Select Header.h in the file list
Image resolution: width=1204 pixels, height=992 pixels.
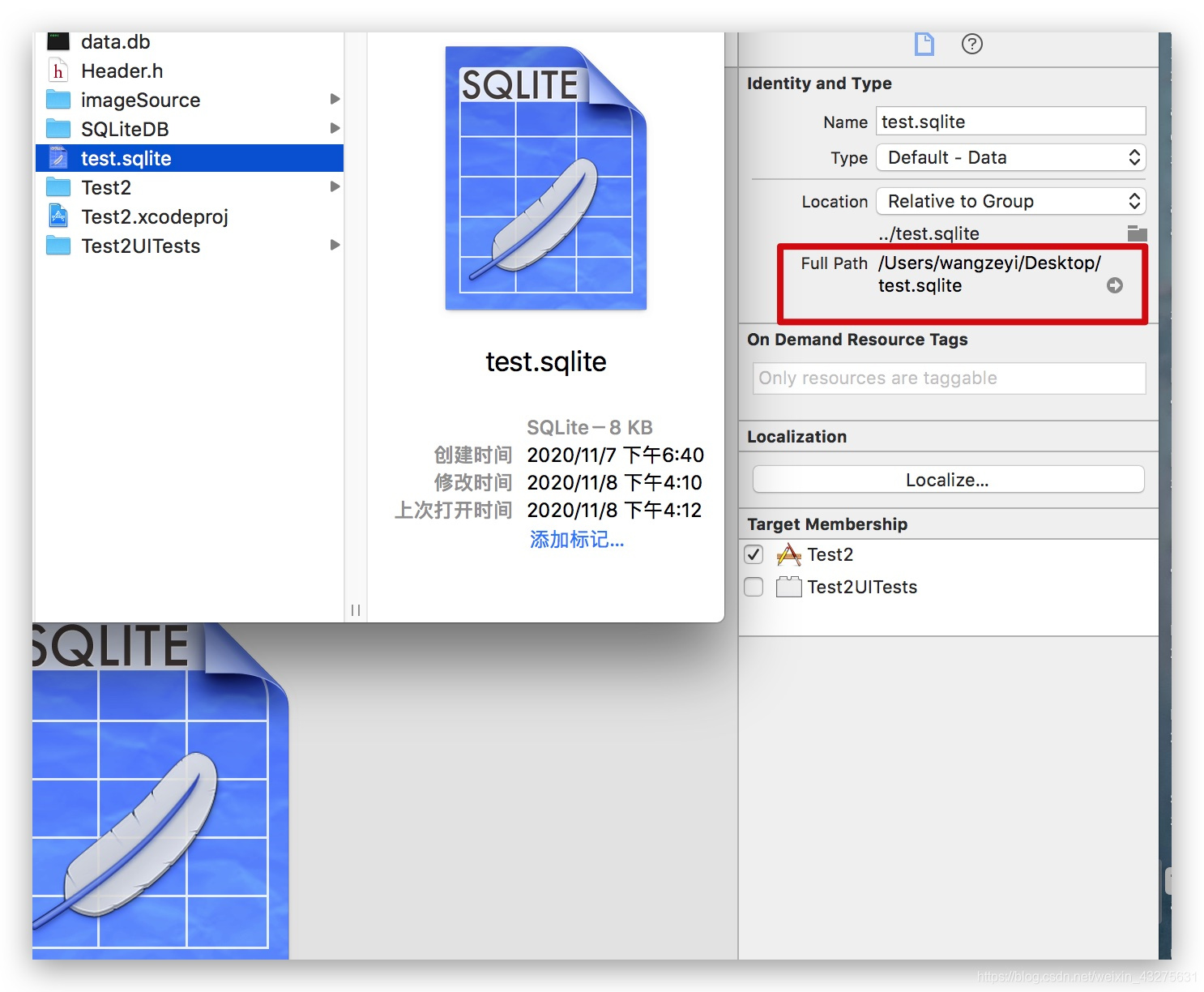190,71
